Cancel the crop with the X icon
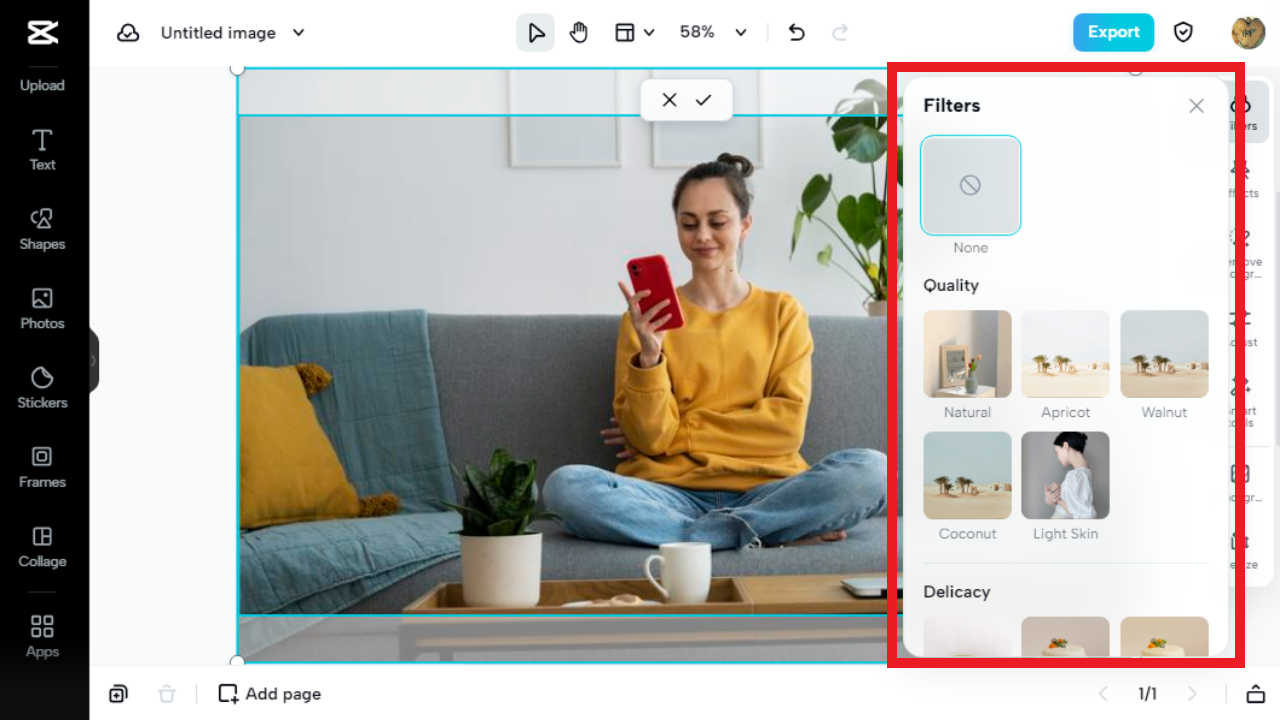The image size is (1280, 720). [669, 100]
